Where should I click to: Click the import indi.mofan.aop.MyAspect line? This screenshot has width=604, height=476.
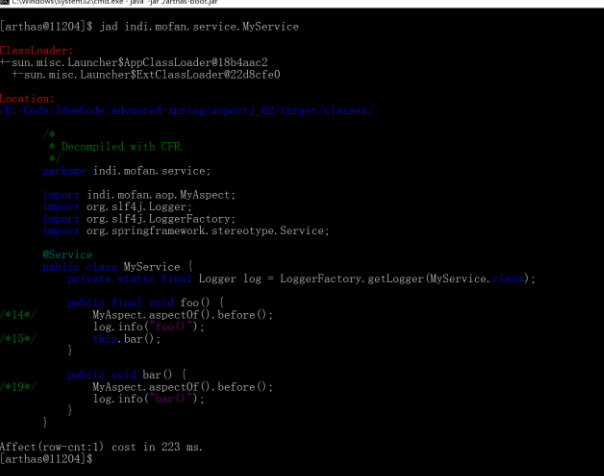139,195
